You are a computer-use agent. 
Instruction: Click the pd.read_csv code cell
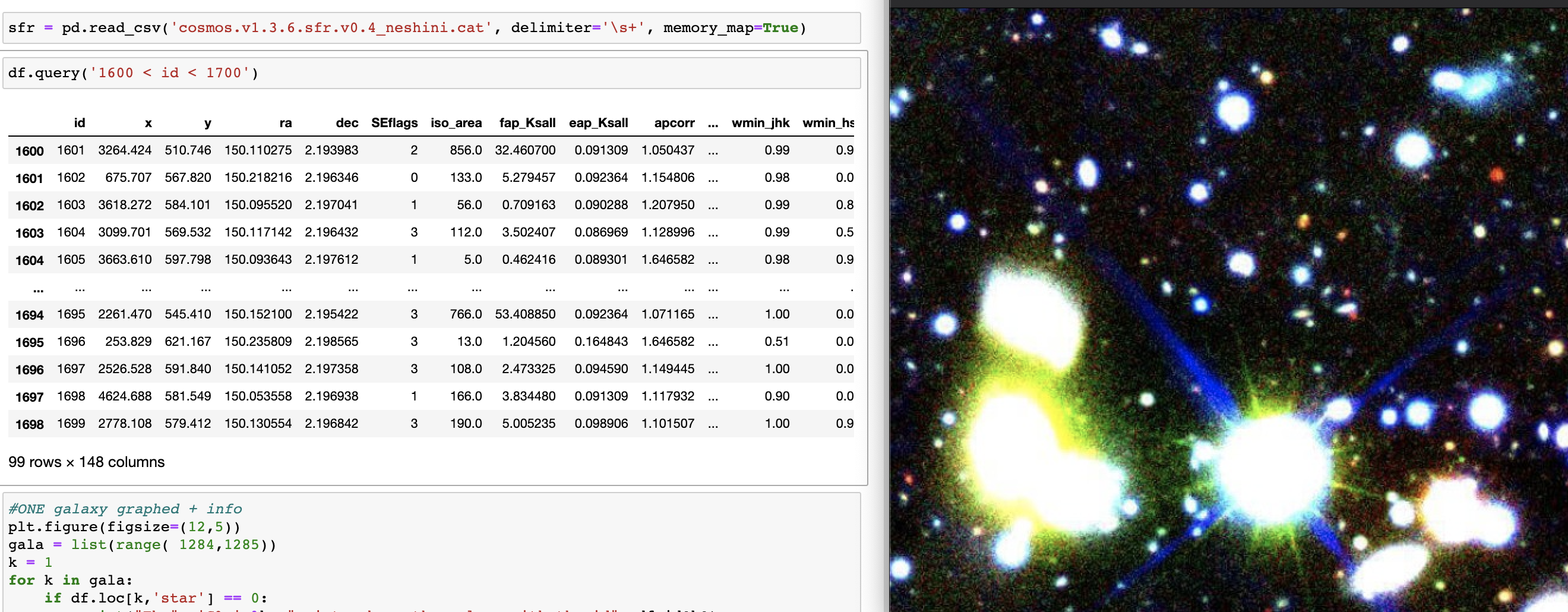click(432, 28)
